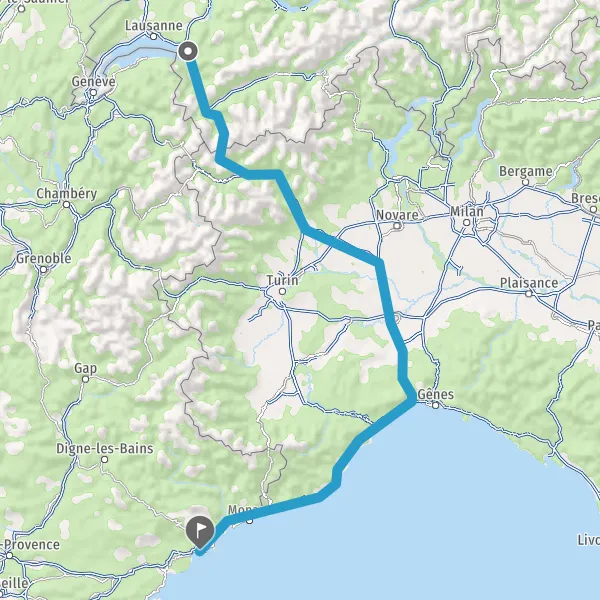Click the Bergame city label
Viewport: 600px width, 600px height.
526,171
